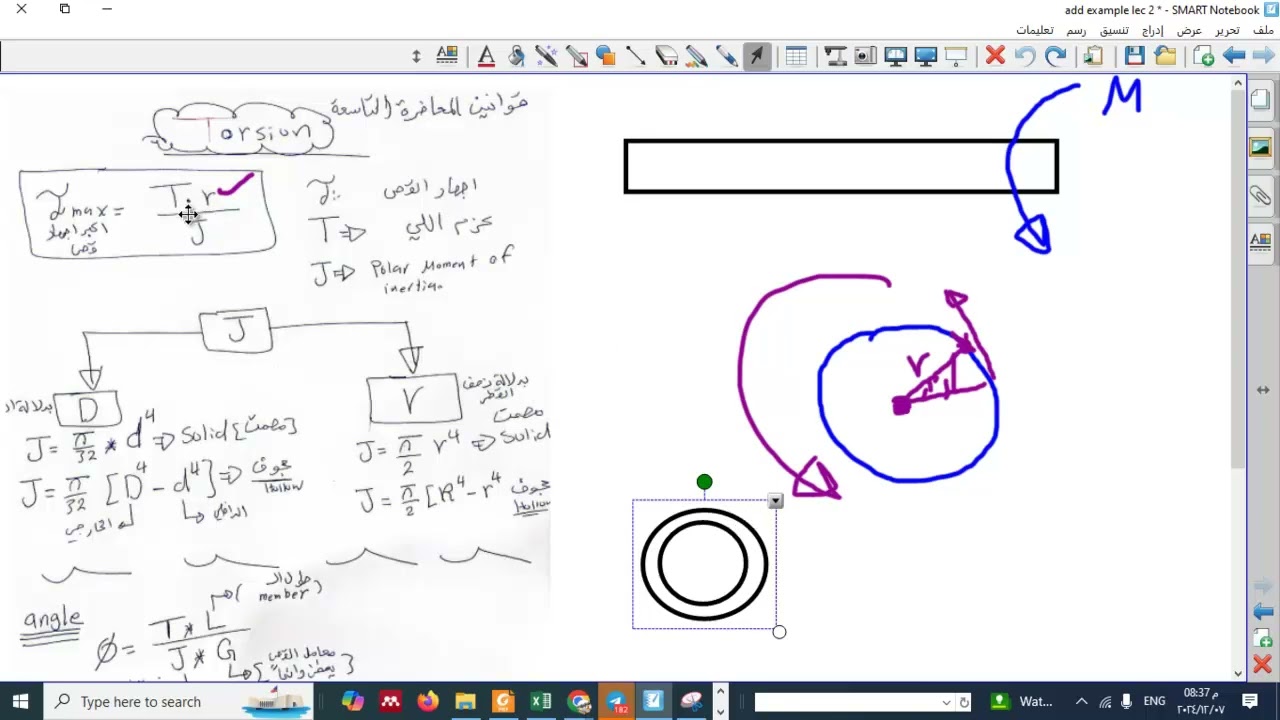Open a file using folder icon

(1164, 57)
